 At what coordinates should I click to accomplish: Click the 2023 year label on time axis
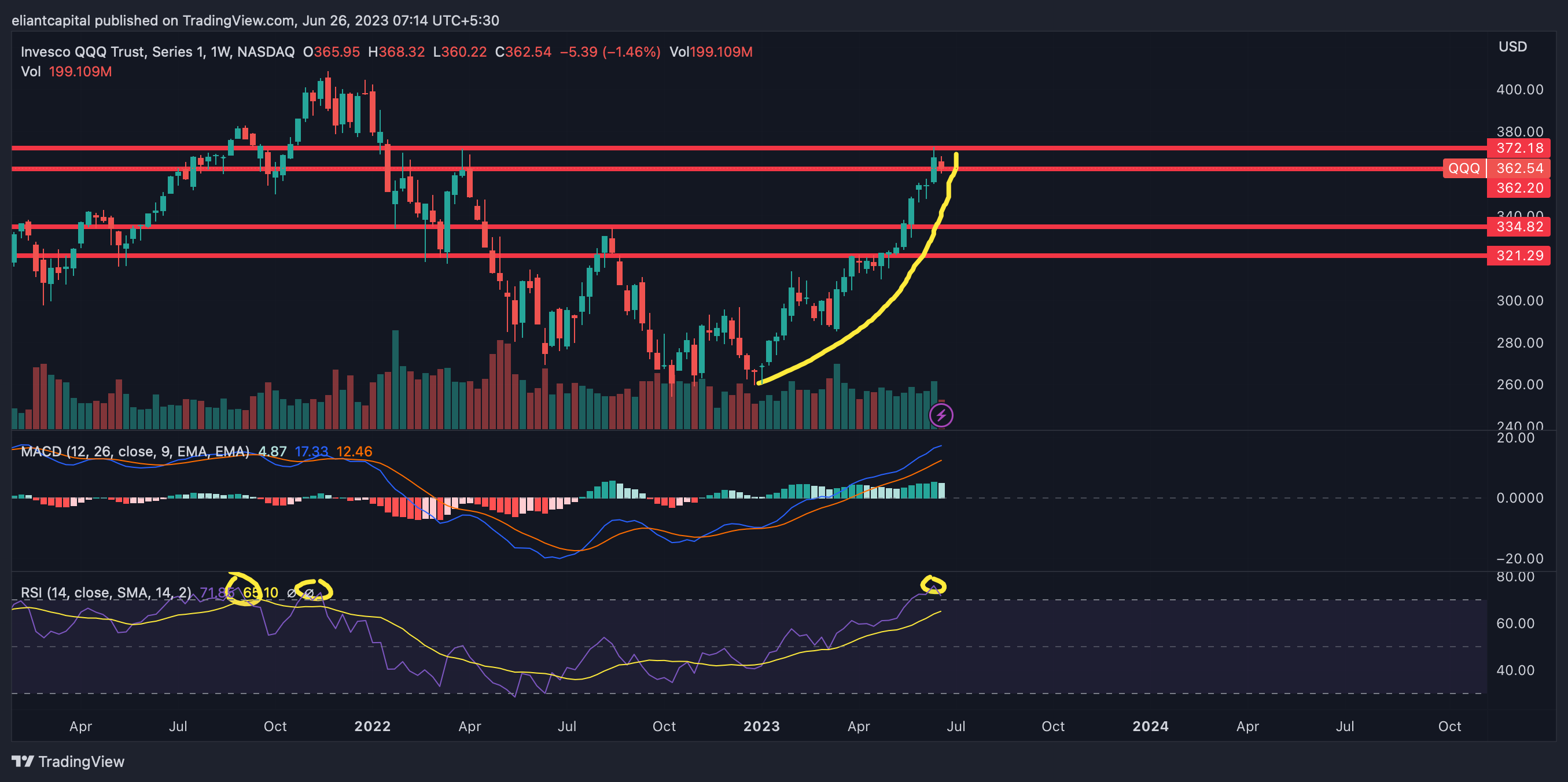coord(761,726)
